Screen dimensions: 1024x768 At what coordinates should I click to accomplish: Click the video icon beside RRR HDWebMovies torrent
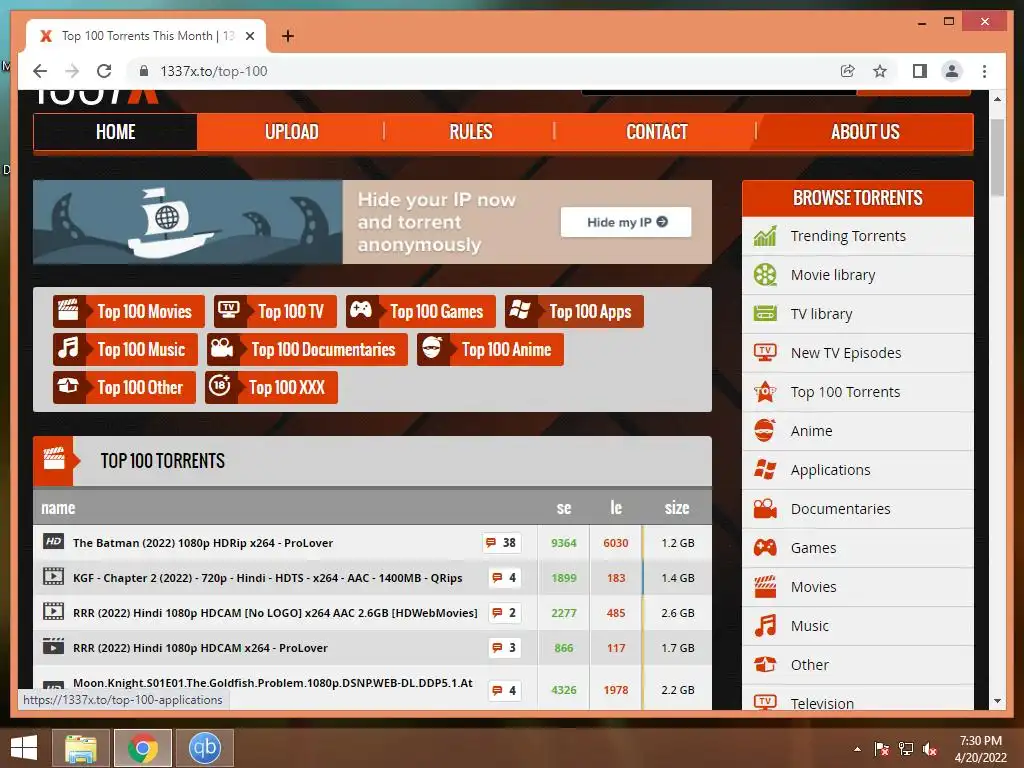click(53, 612)
